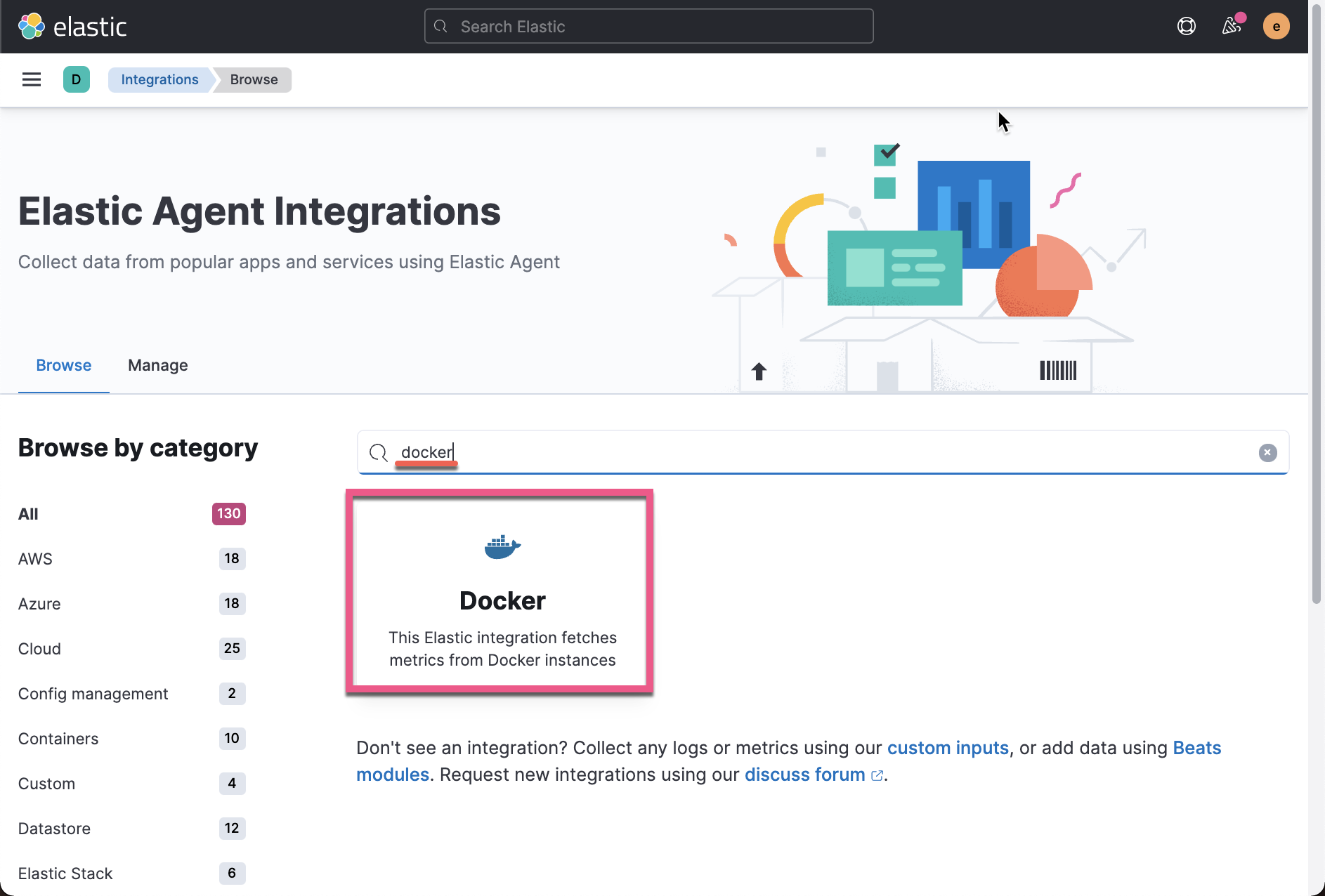Select the D space avatar icon
Image resolution: width=1325 pixels, height=896 pixels.
click(x=76, y=79)
